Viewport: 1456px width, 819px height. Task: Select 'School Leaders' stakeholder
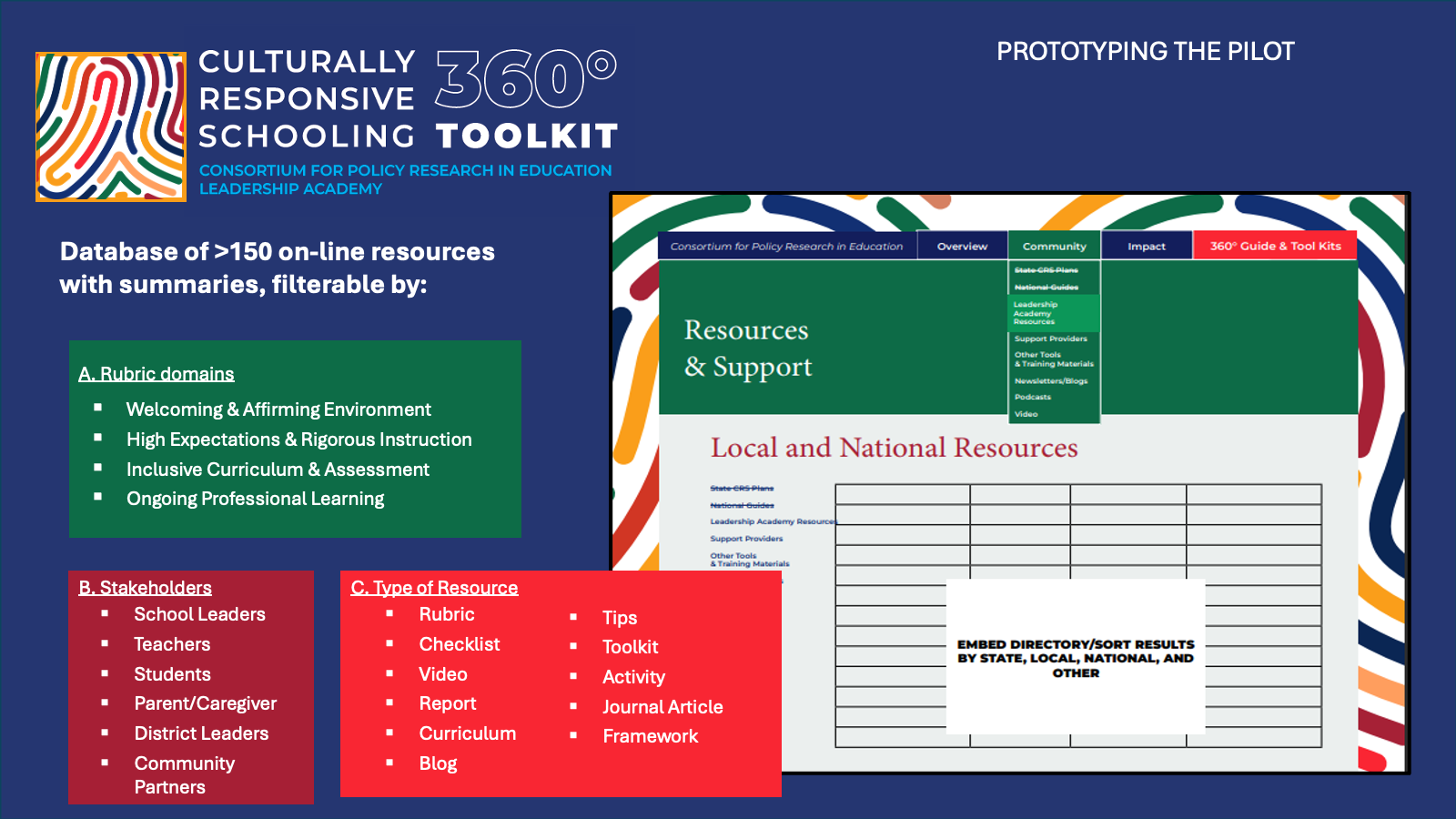click(199, 614)
